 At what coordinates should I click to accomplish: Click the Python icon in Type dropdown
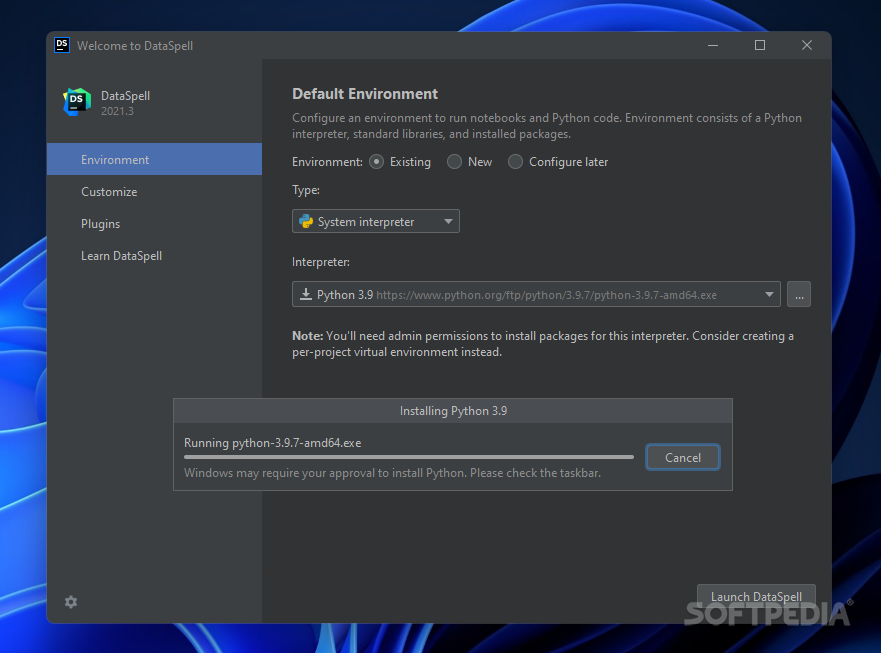pyautogui.click(x=306, y=221)
